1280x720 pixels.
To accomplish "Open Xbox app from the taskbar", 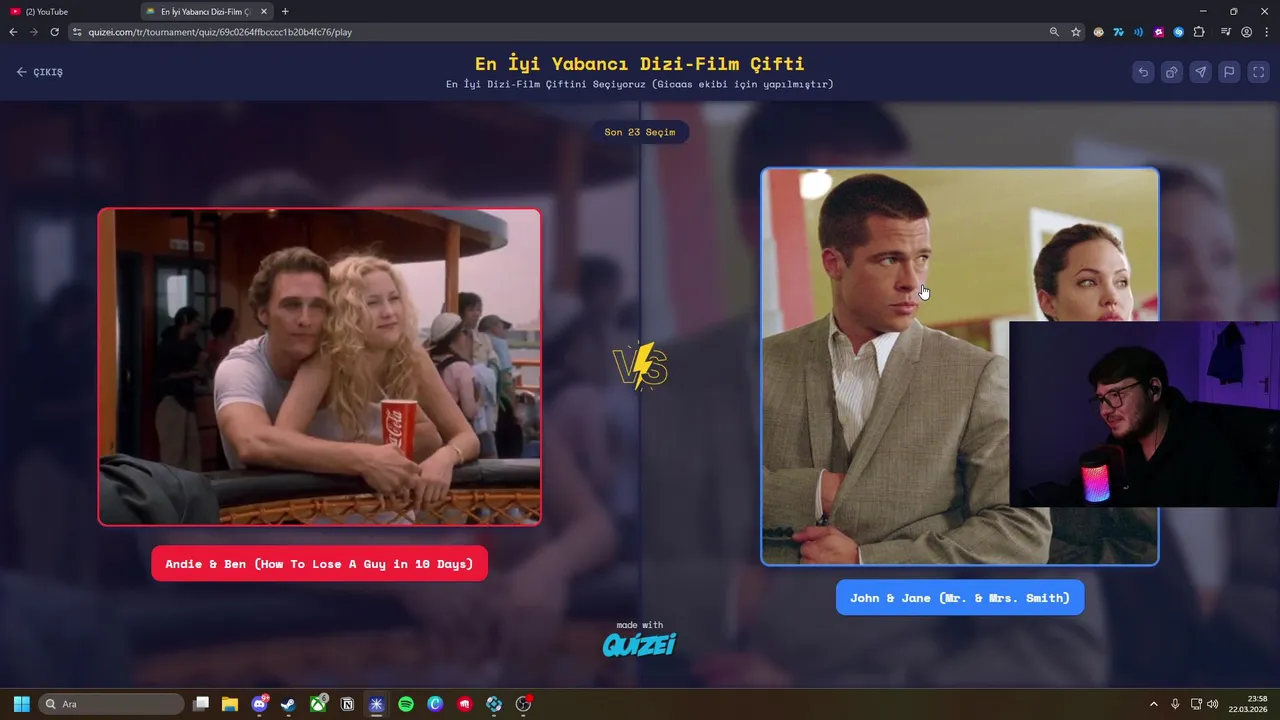I will tap(318, 704).
